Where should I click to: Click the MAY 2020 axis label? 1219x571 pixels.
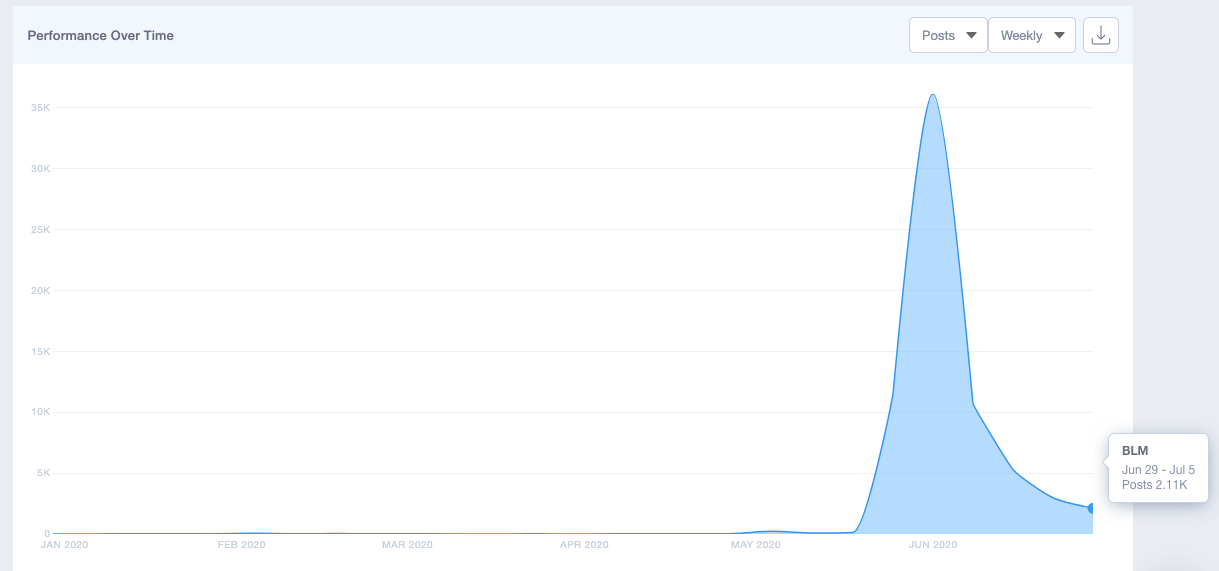click(x=755, y=545)
